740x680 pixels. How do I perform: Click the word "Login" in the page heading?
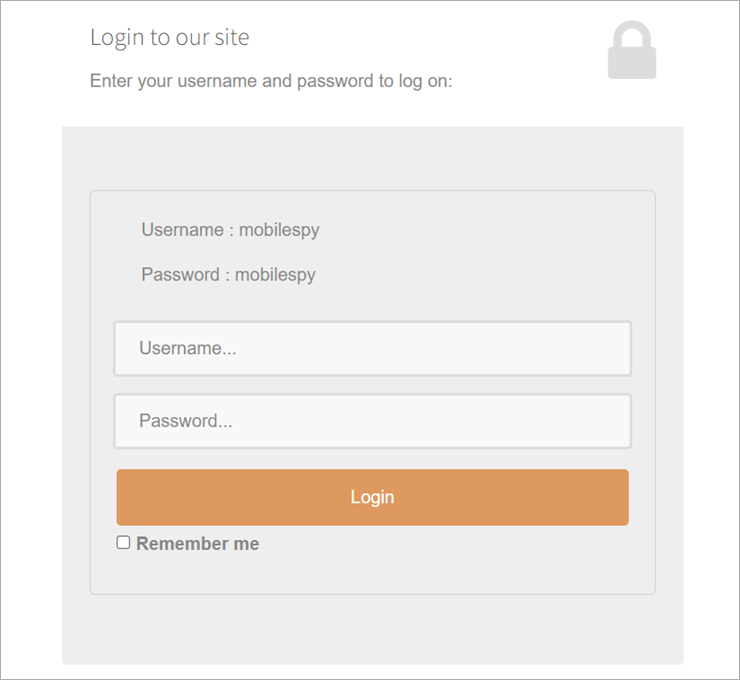[x=116, y=38]
